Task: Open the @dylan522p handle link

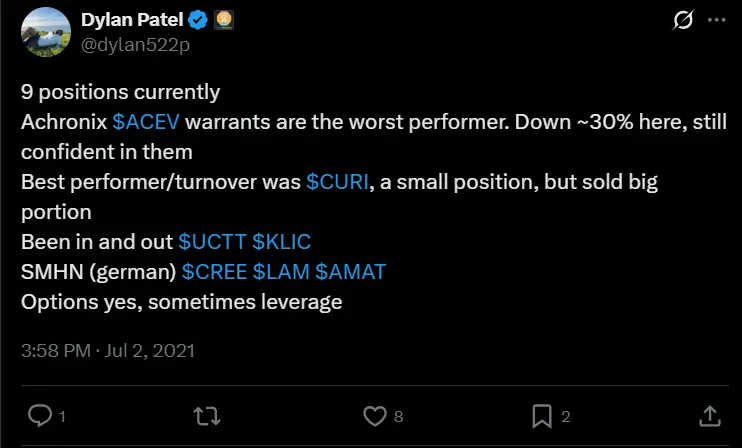Action: [122, 43]
